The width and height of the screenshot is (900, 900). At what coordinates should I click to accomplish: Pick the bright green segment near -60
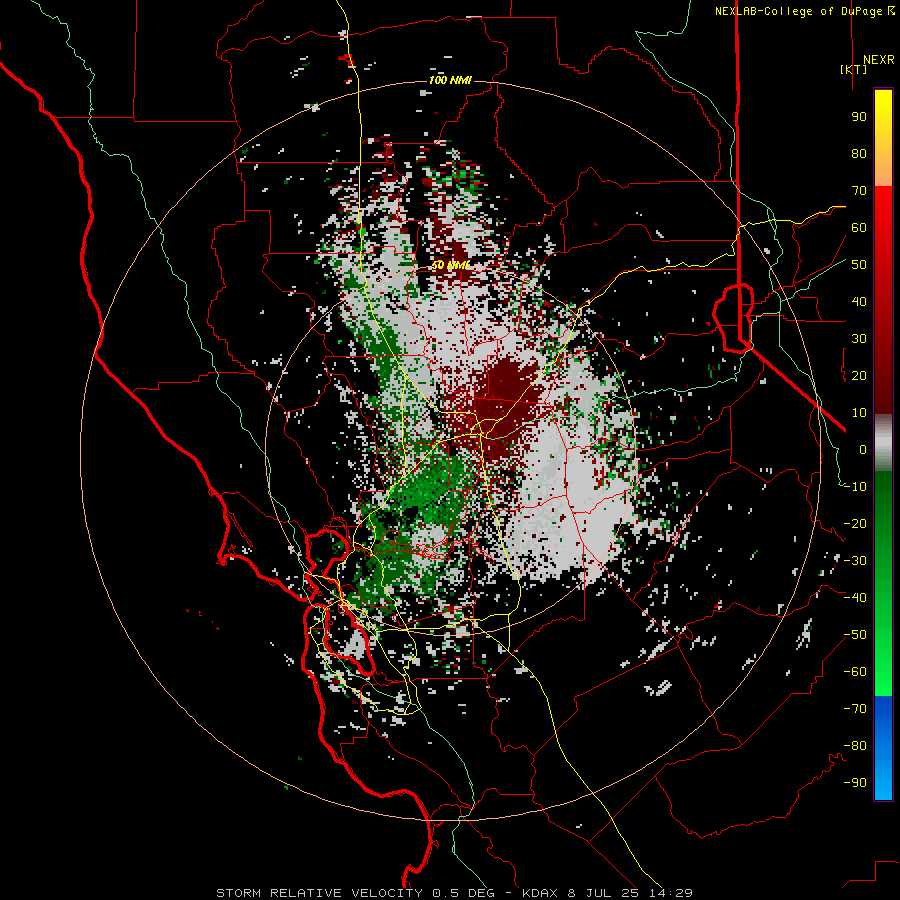tap(883, 672)
